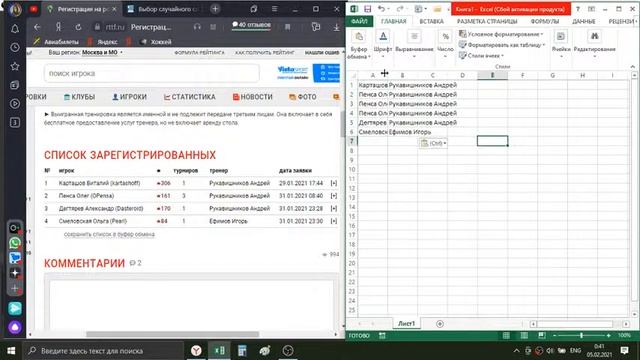Reload the rttf.ru page
Screen dimensions: 640x360
pyautogui.click(x=78, y=27)
